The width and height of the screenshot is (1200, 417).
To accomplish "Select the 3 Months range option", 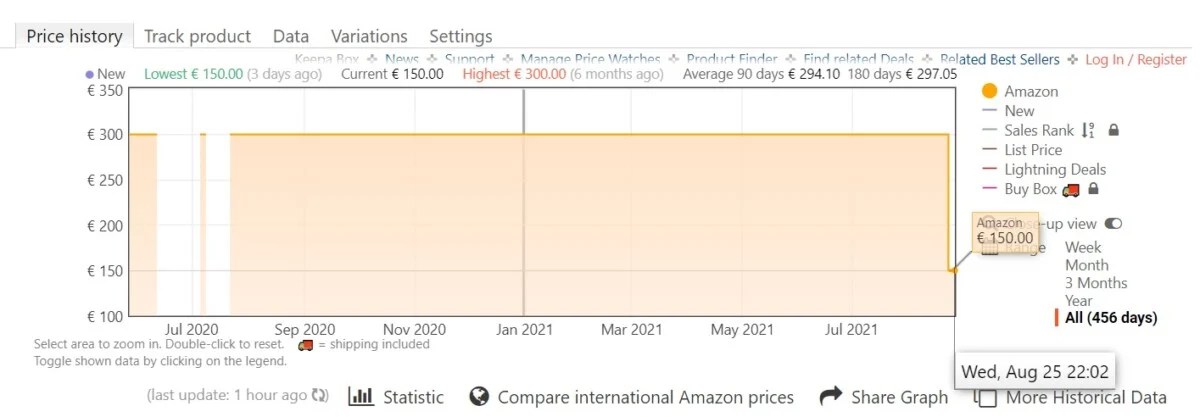I will pyautogui.click(x=1096, y=283).
